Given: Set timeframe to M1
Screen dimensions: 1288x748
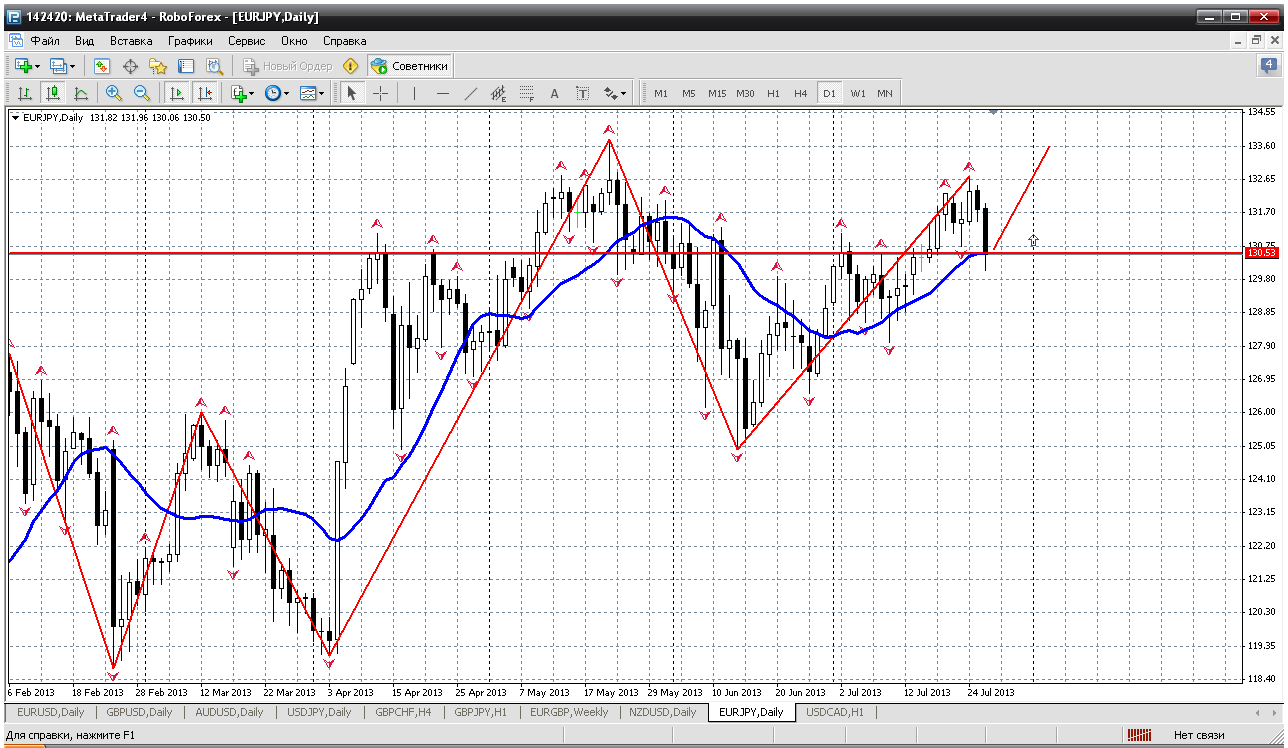Looking at the screenshot, I should pos(661,93).
